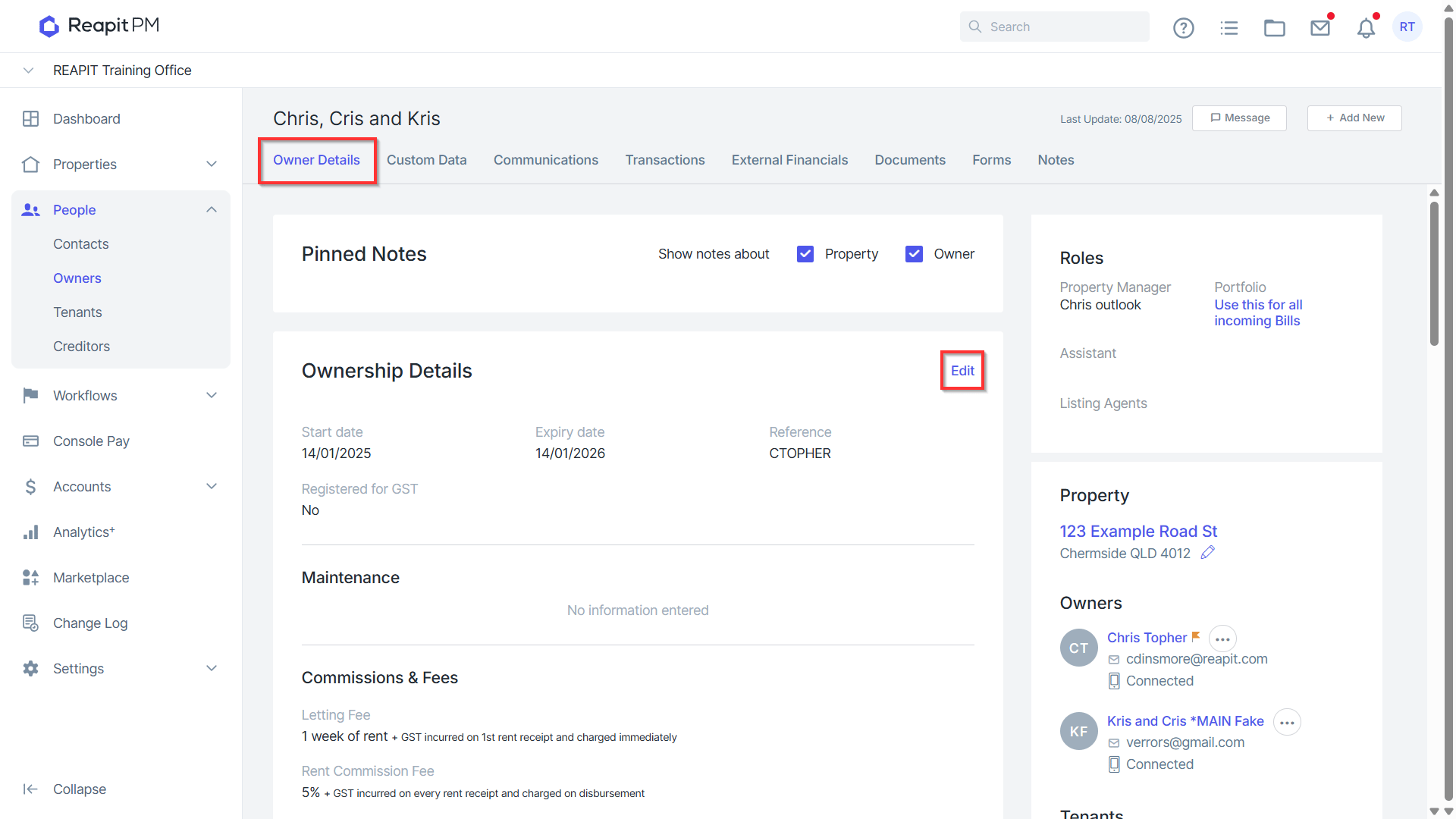
Task: Open the help question mark icon
Action: point(1183,28)
